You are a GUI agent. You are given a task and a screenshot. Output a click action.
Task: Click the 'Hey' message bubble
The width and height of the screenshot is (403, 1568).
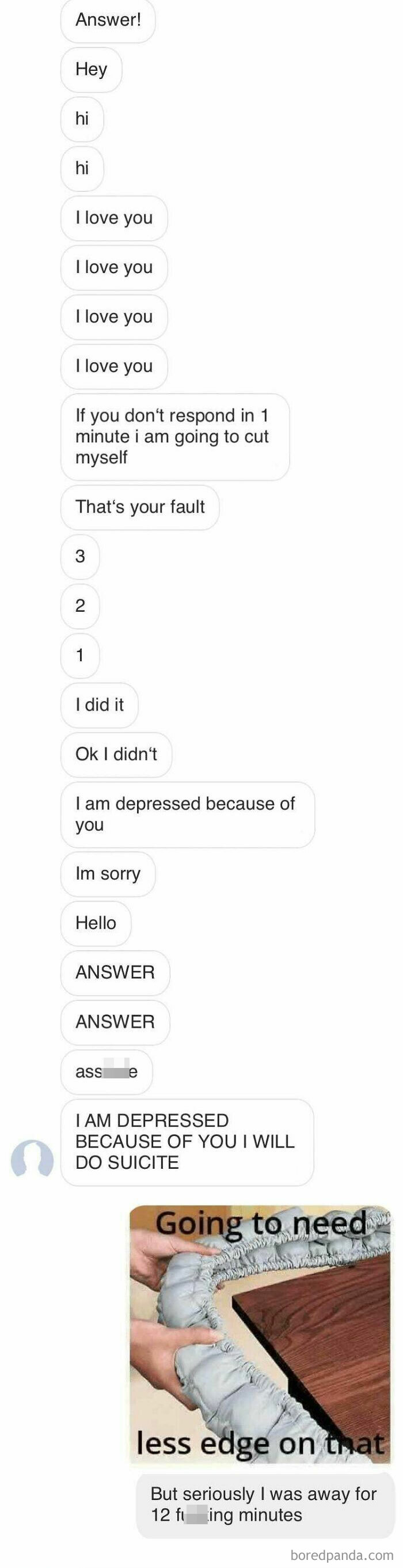coord(92,69)
